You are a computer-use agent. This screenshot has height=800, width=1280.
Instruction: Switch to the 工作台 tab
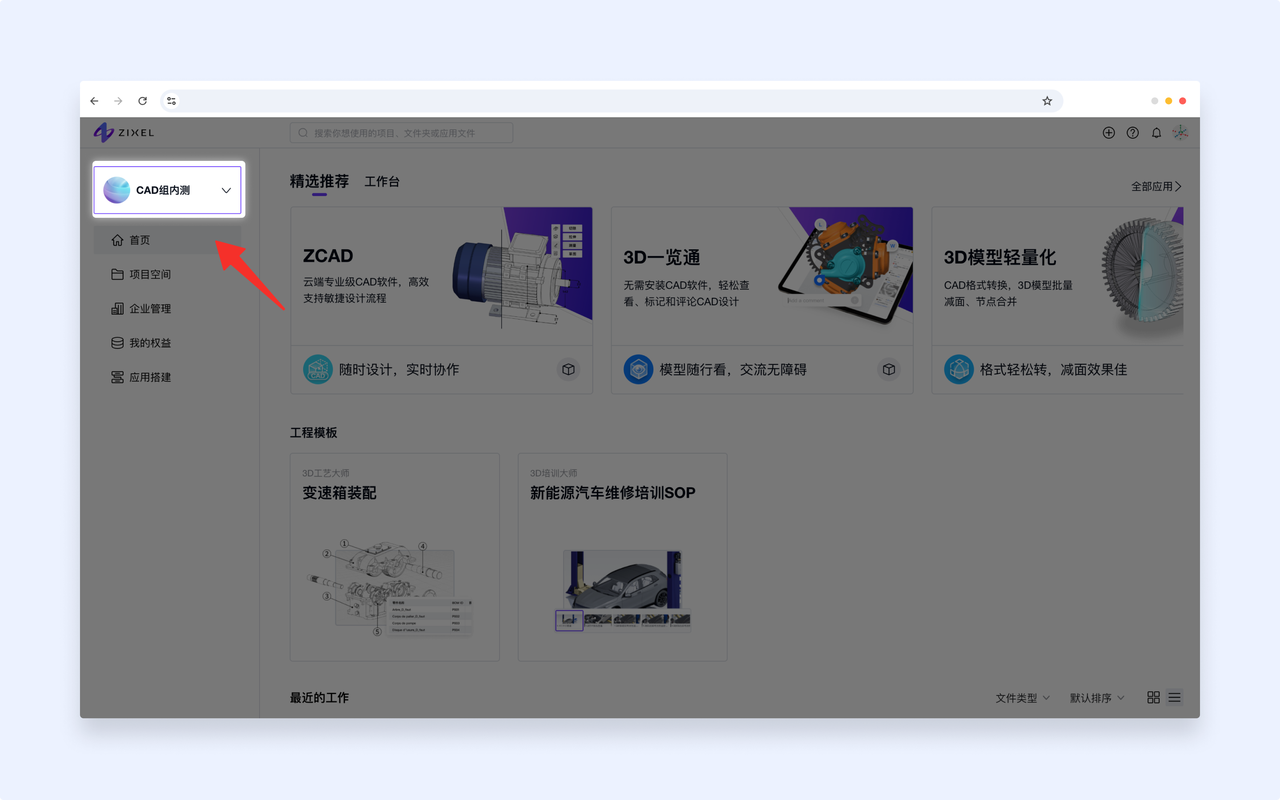point(382,182)
